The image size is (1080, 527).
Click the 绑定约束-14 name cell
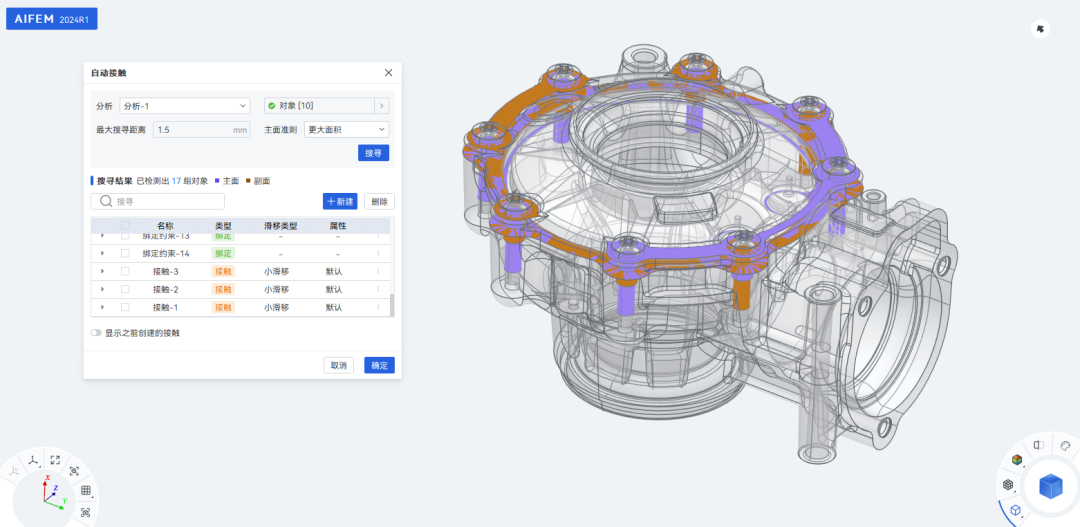pos(166,254)
